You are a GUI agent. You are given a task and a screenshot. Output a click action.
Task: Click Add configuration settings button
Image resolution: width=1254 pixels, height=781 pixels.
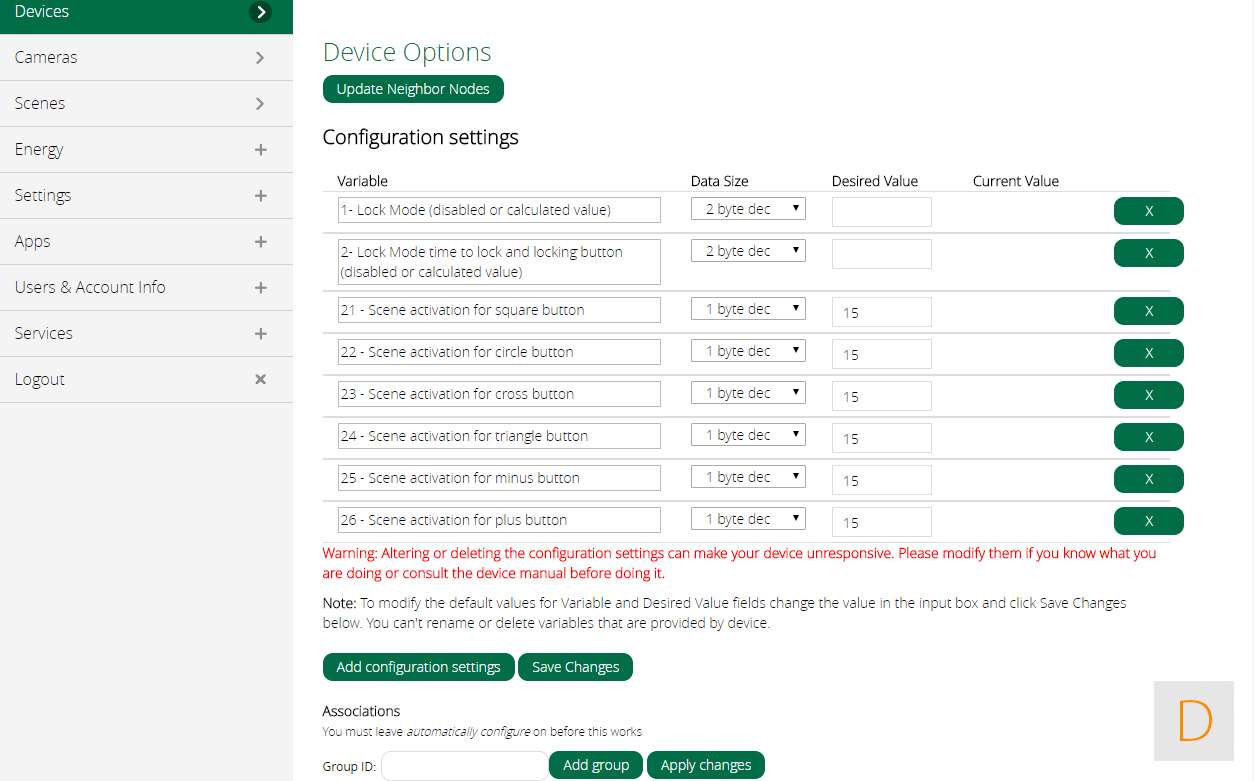418,667
